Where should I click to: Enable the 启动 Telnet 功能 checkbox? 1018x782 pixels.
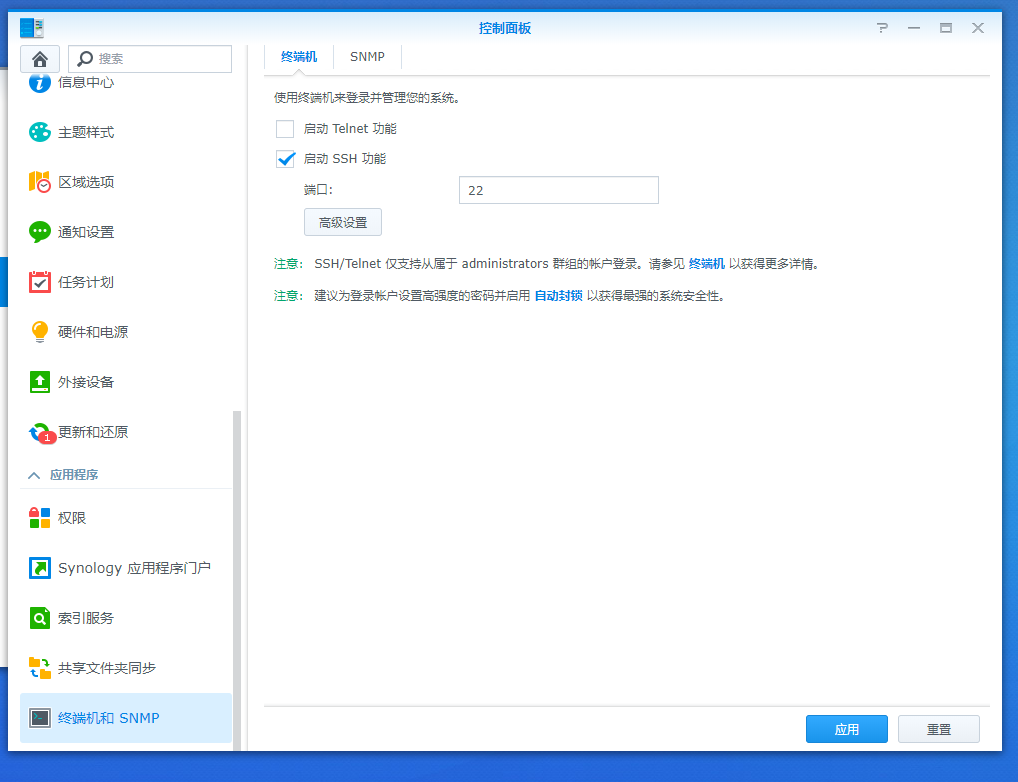click(284, 128)
